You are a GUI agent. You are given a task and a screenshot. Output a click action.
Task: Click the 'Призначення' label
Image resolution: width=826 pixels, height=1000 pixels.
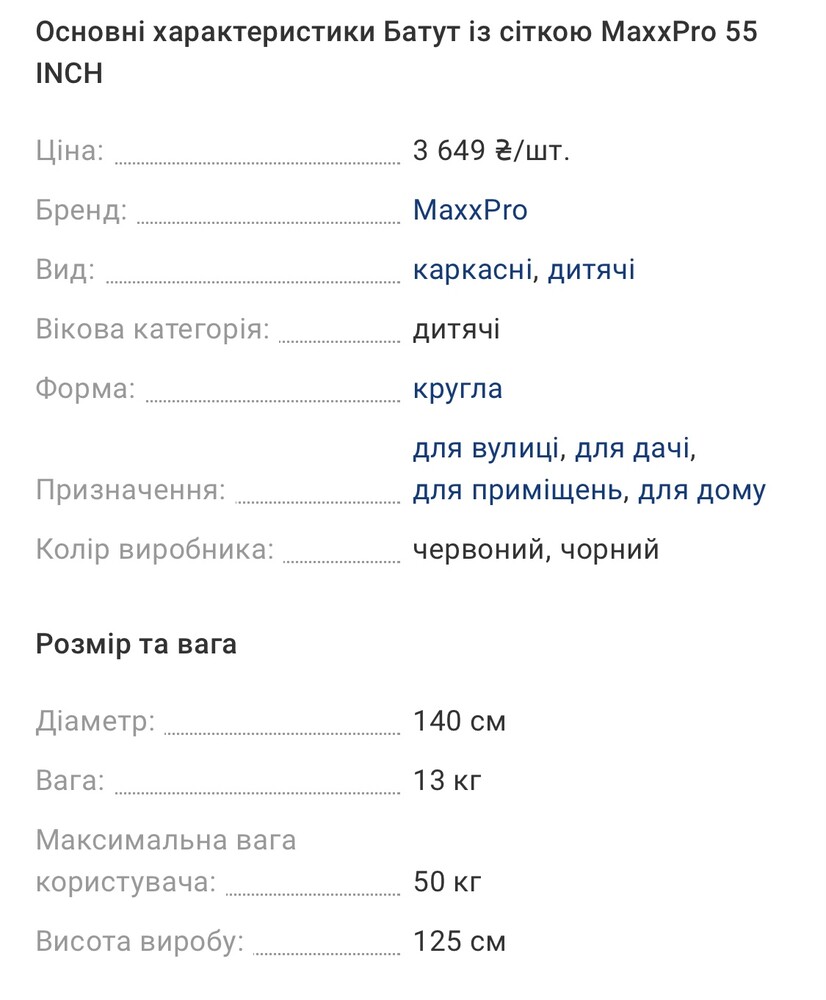pyautogui.click(x=130, y=491)
